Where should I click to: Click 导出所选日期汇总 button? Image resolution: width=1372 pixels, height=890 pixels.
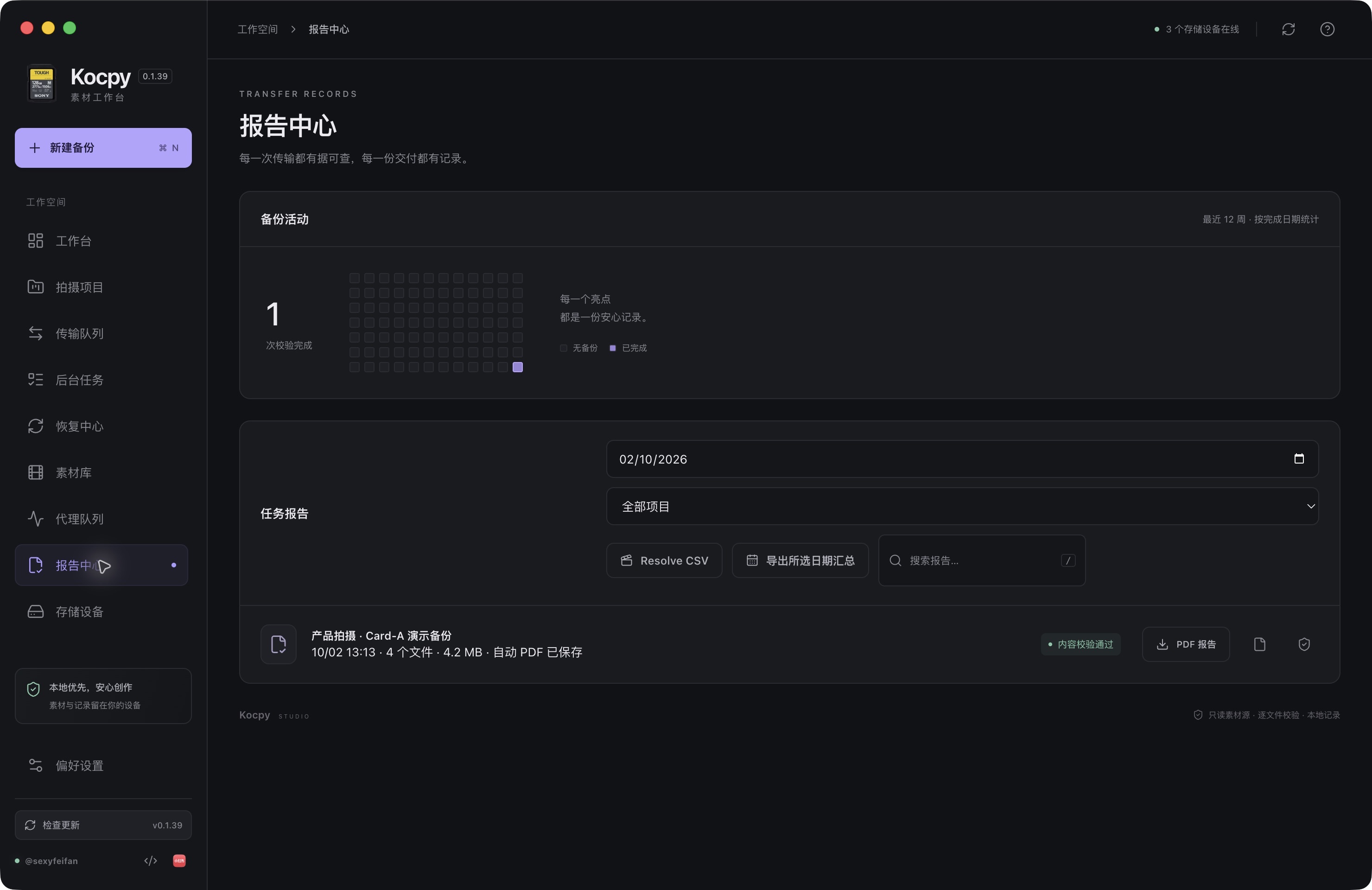(800, 560)
